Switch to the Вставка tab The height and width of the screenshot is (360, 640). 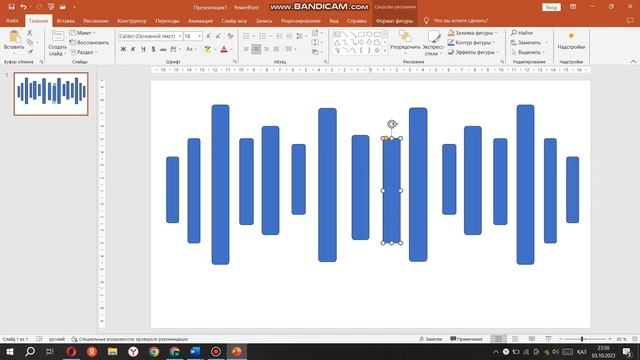pos(65,20)
